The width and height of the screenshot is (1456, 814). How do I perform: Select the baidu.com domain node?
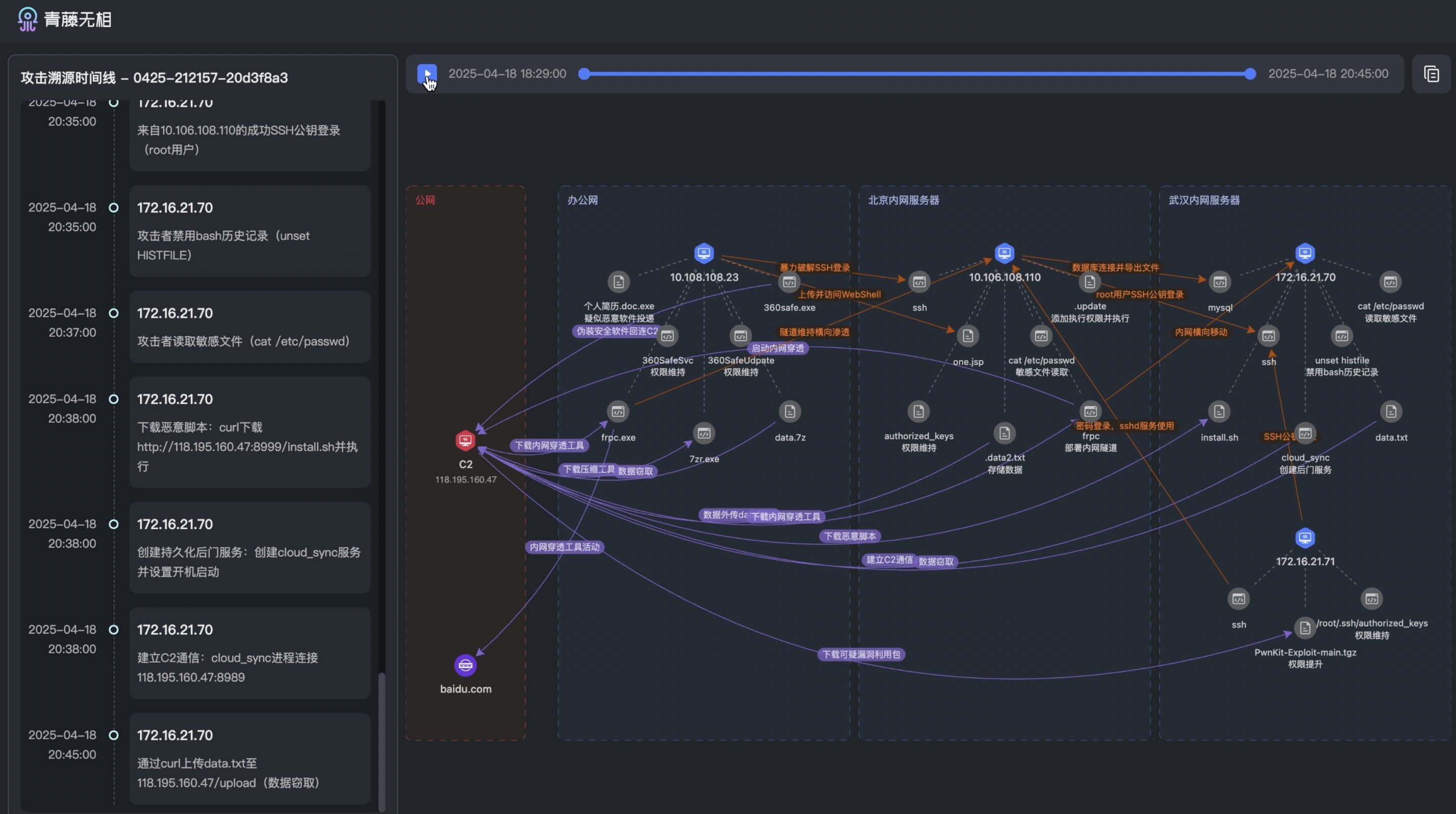tap(465, 665)
